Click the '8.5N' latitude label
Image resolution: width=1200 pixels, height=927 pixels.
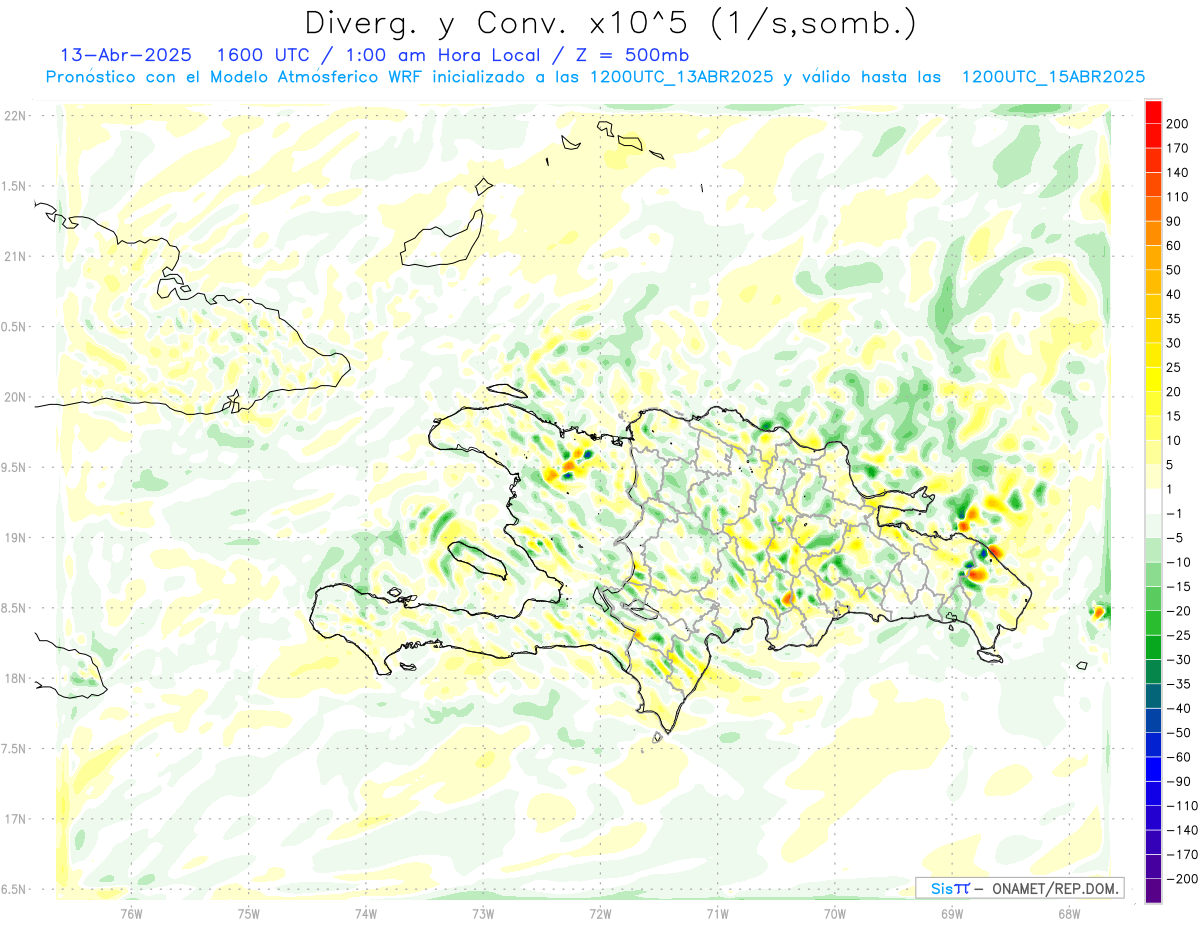[x=15, y=608]
